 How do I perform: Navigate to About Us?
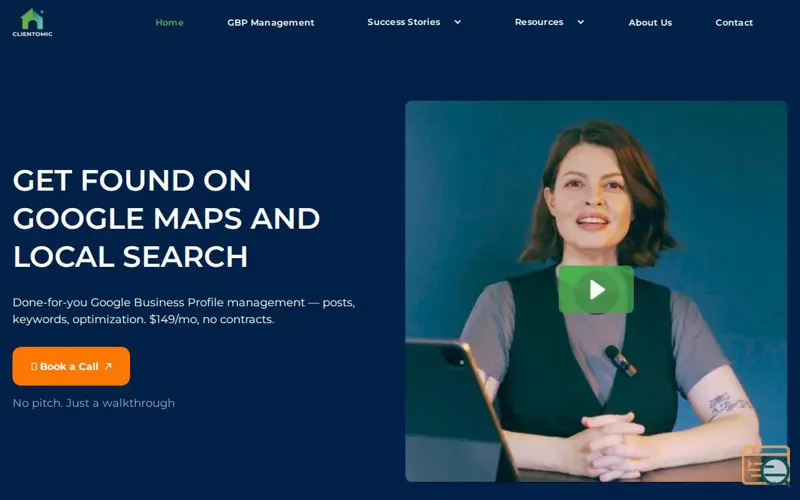coord(650,22)
